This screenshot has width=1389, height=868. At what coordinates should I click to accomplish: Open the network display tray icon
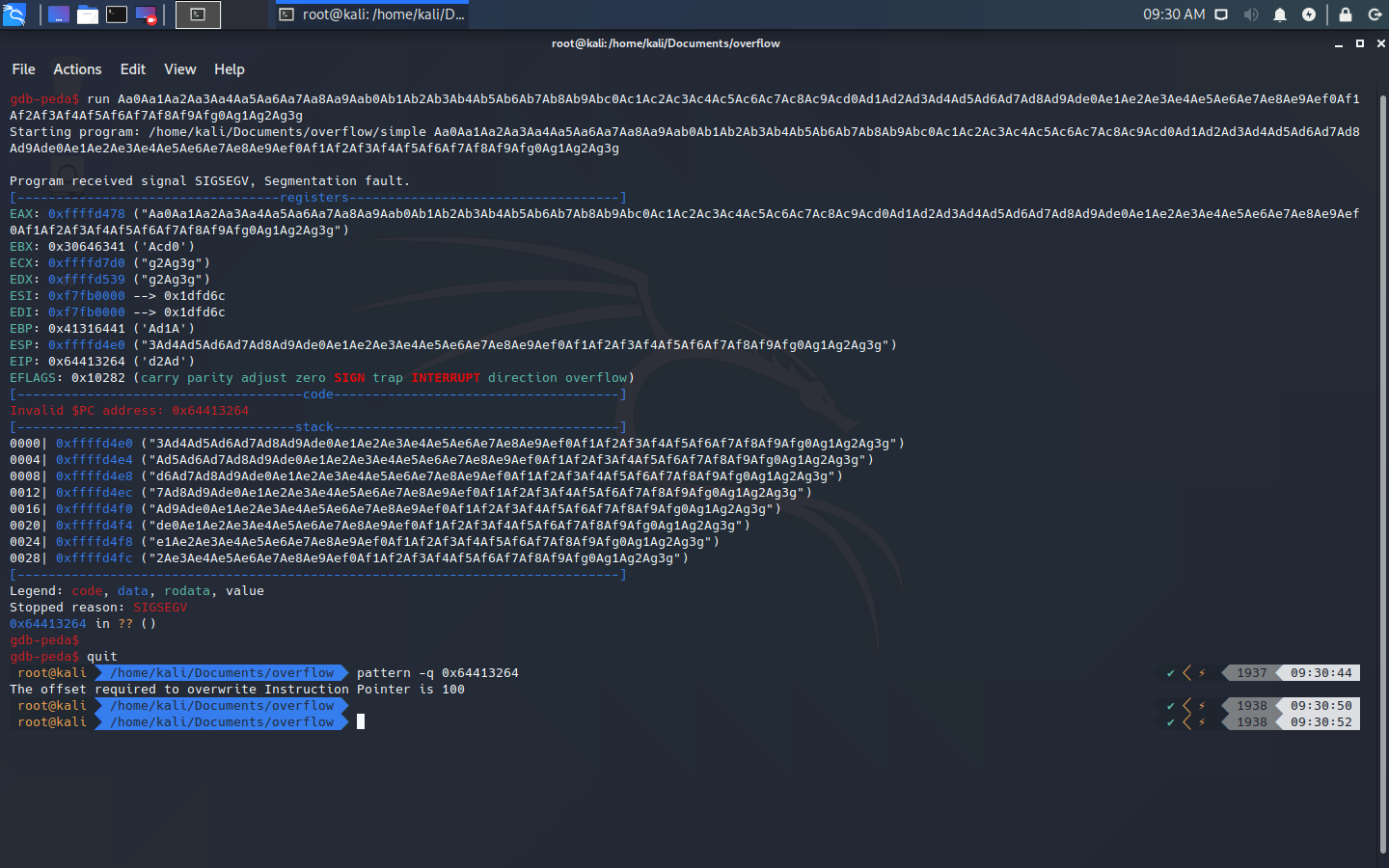(x=1221, y=14)
